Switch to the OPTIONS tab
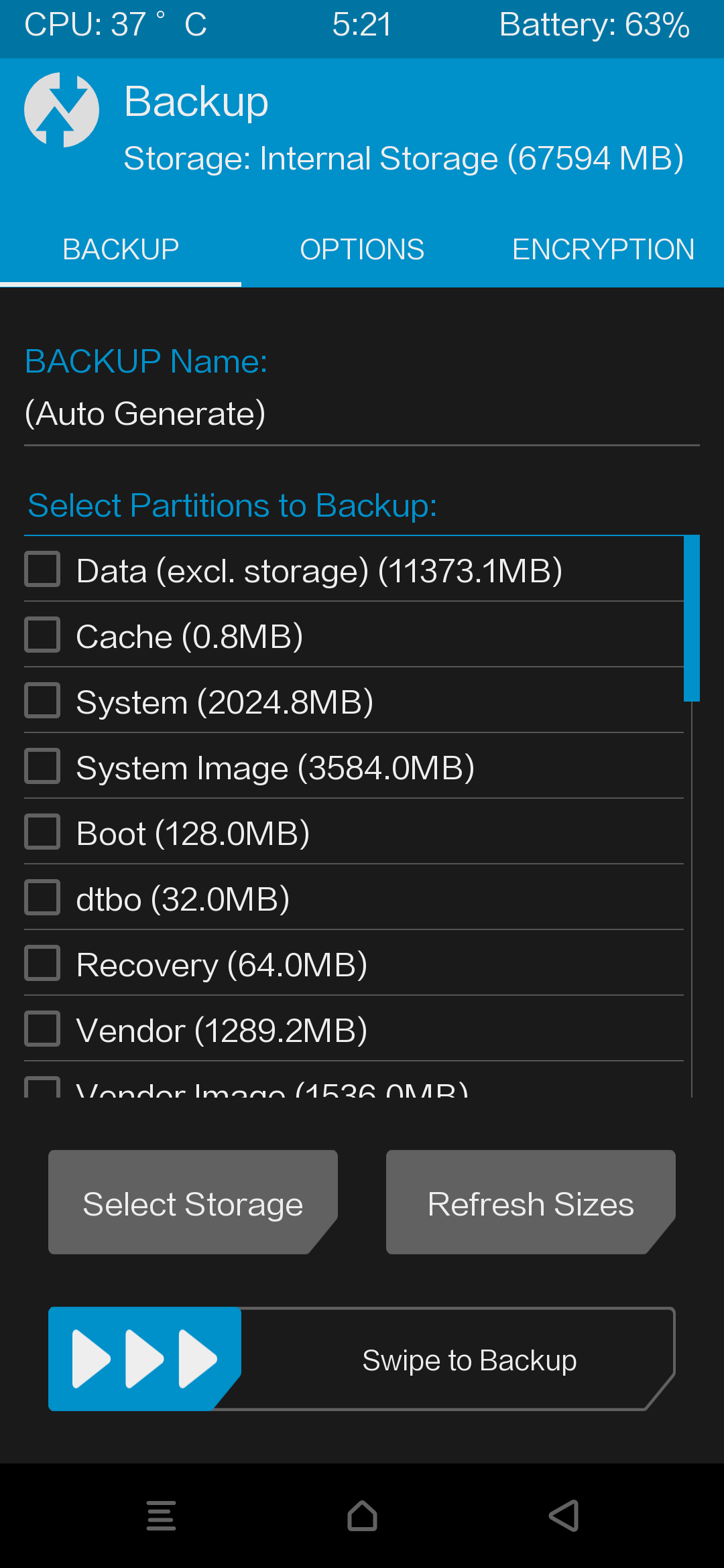 coord(362,250)
